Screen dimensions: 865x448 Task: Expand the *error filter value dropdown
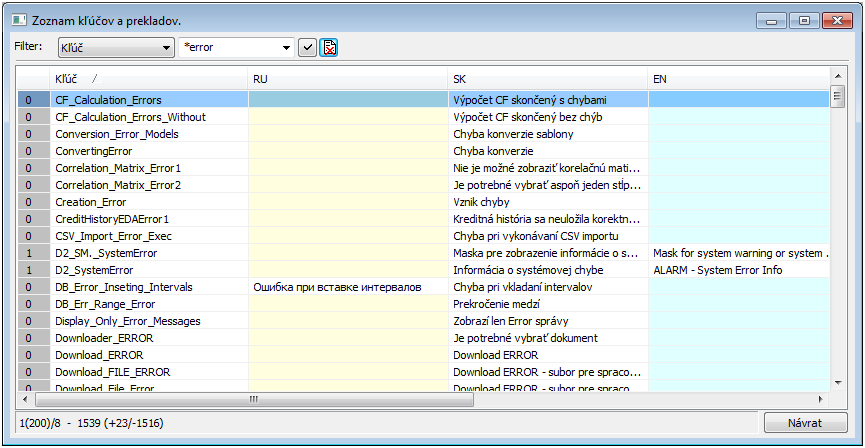tap(287, 47)
